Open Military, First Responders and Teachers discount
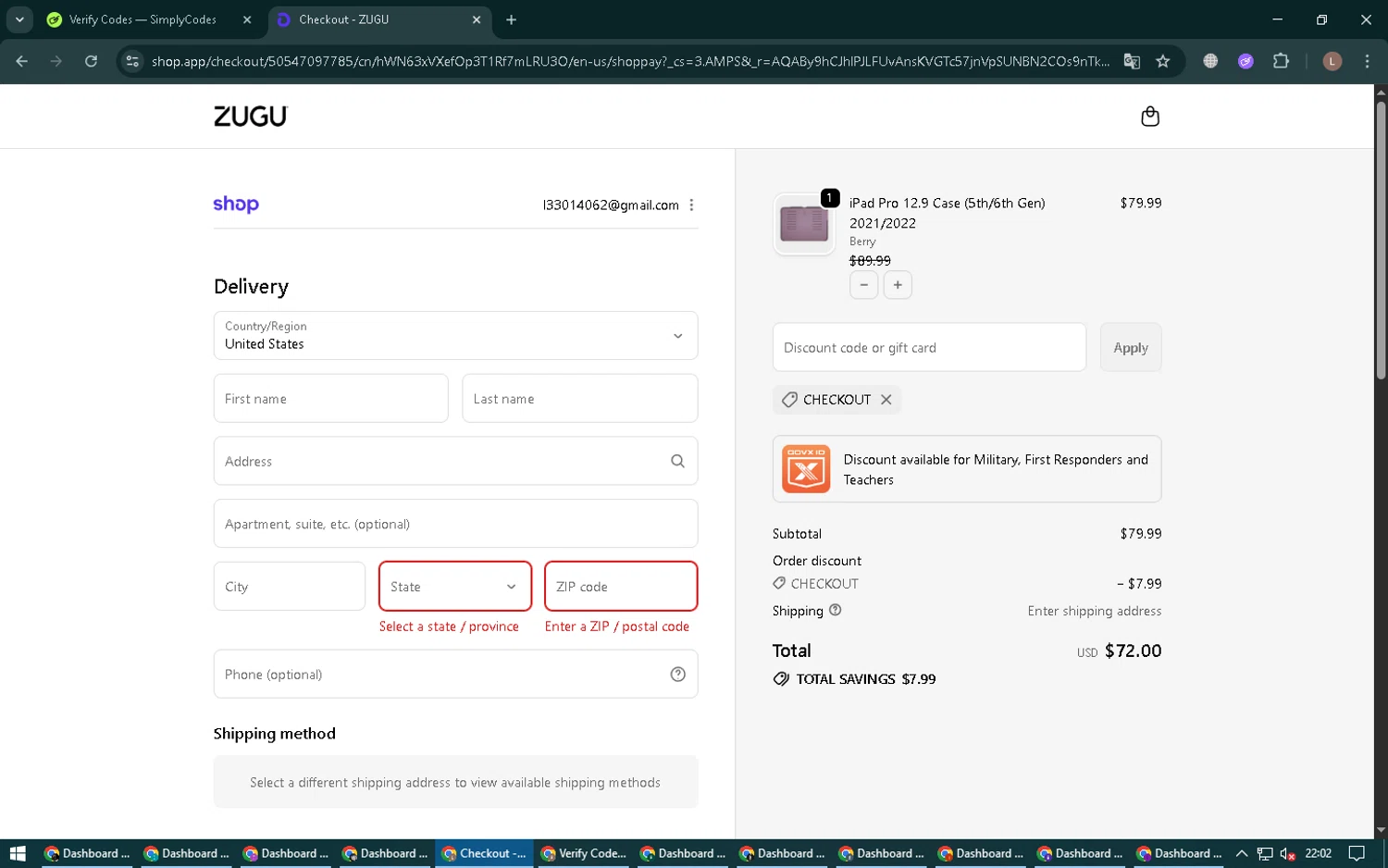The height and width of the screenshot is (868, 1388). [967, 469]
